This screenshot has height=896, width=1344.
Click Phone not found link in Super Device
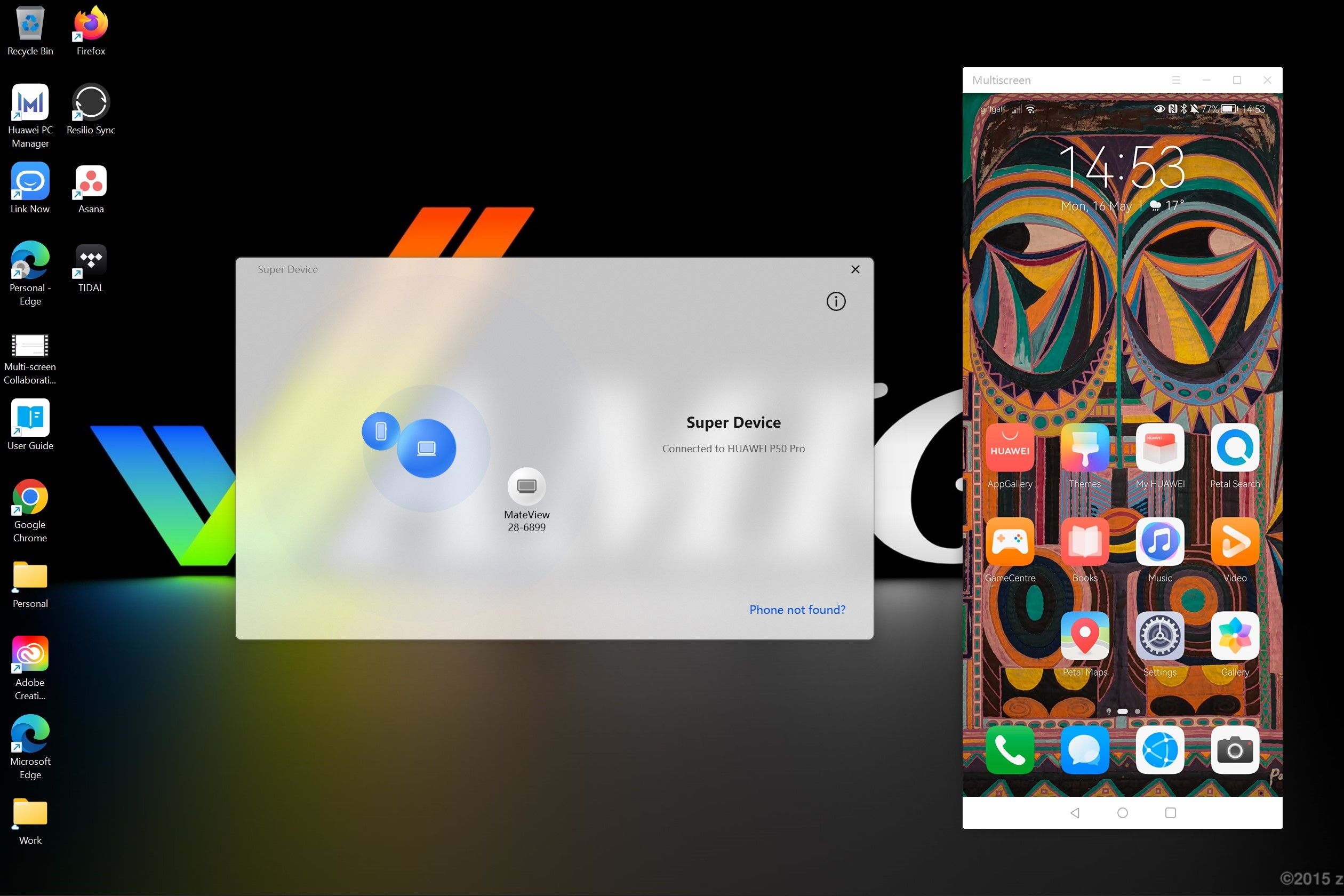tap(797, 610)
